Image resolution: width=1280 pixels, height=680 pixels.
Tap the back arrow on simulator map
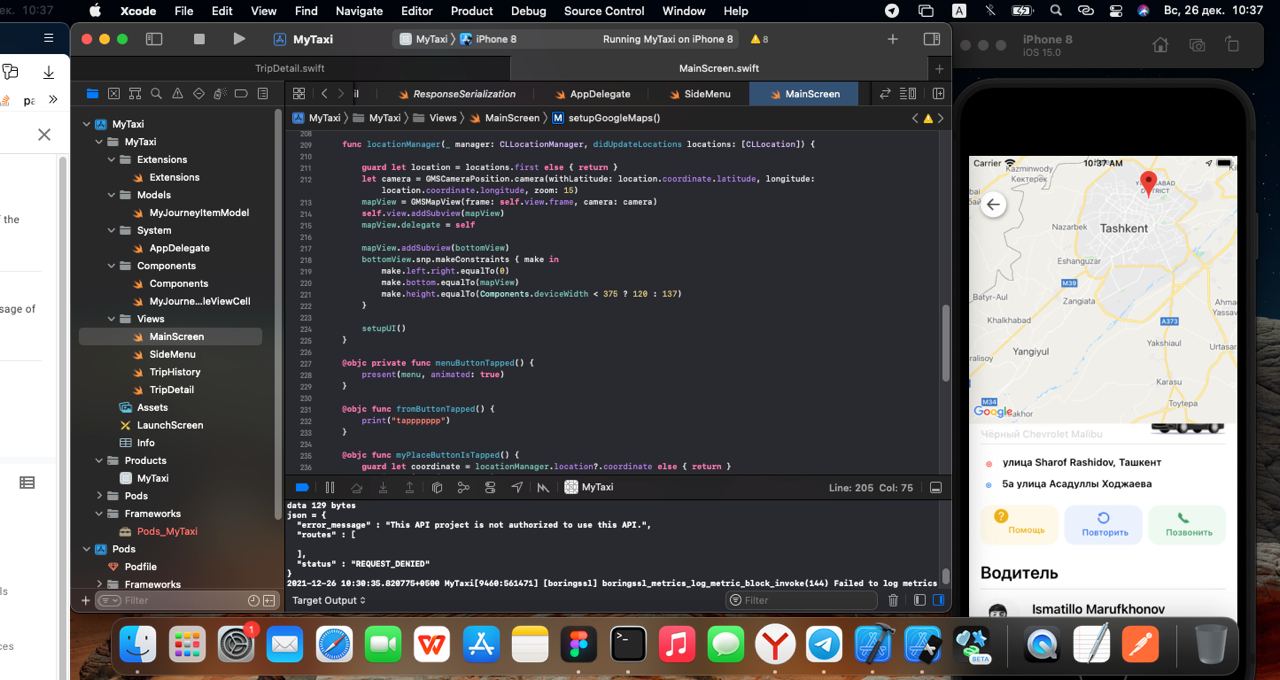point(993,205)
